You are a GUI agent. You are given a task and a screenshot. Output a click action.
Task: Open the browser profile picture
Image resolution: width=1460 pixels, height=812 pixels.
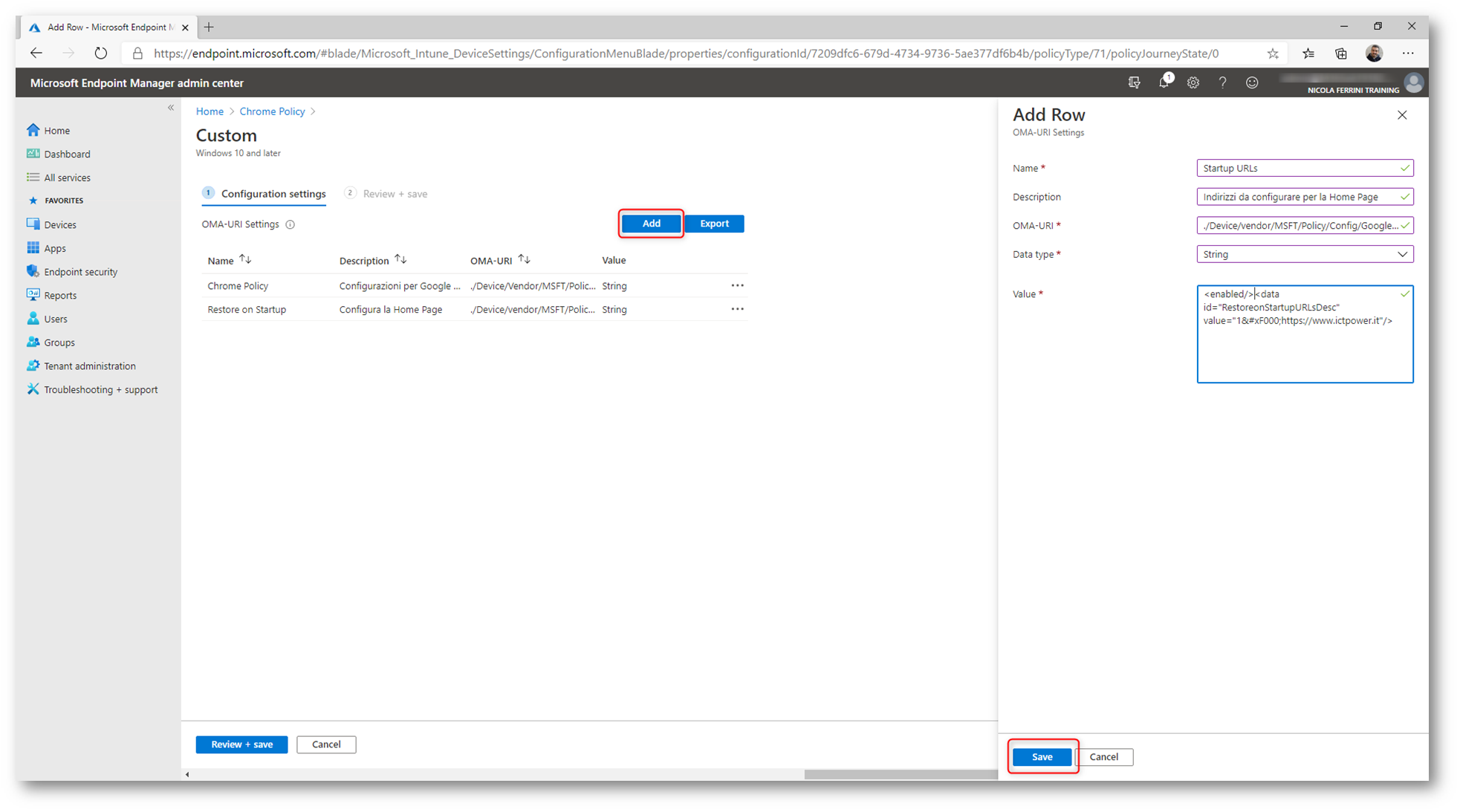click(1375, 53)
